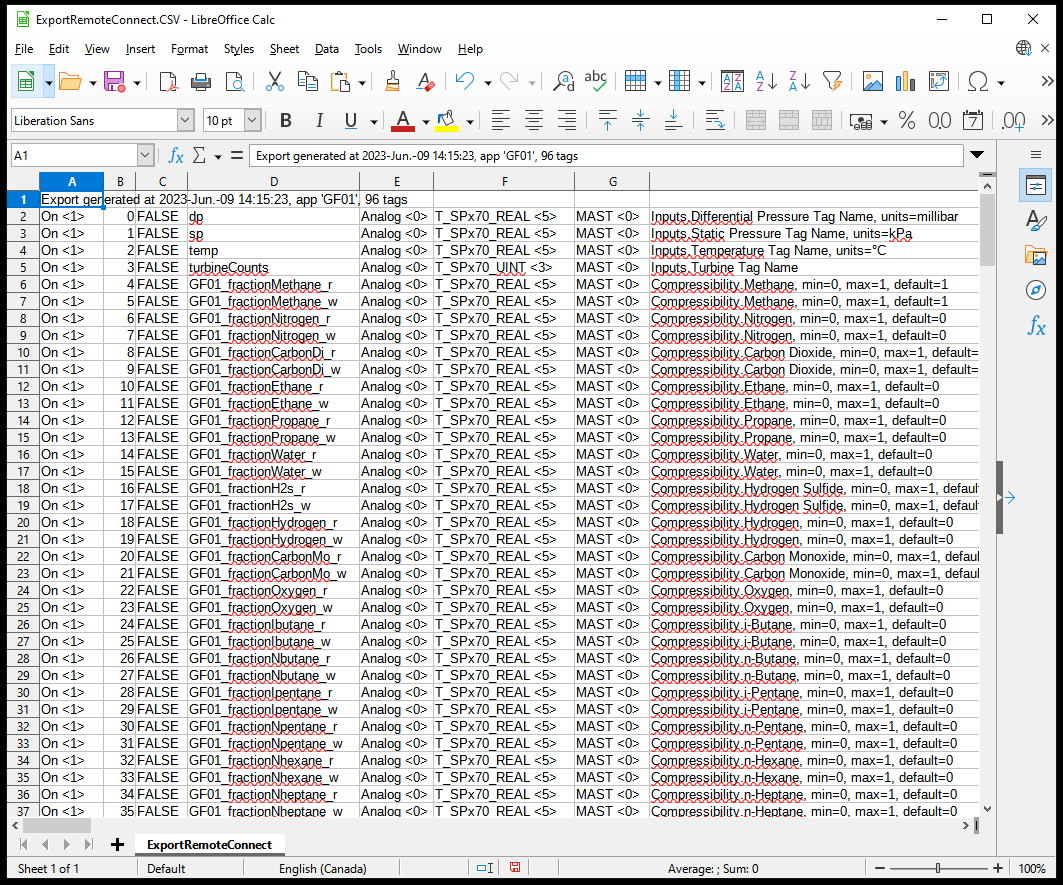1063x885 pixels.
Task: Toggle center horizontal alignment
Action: (534, 121)
